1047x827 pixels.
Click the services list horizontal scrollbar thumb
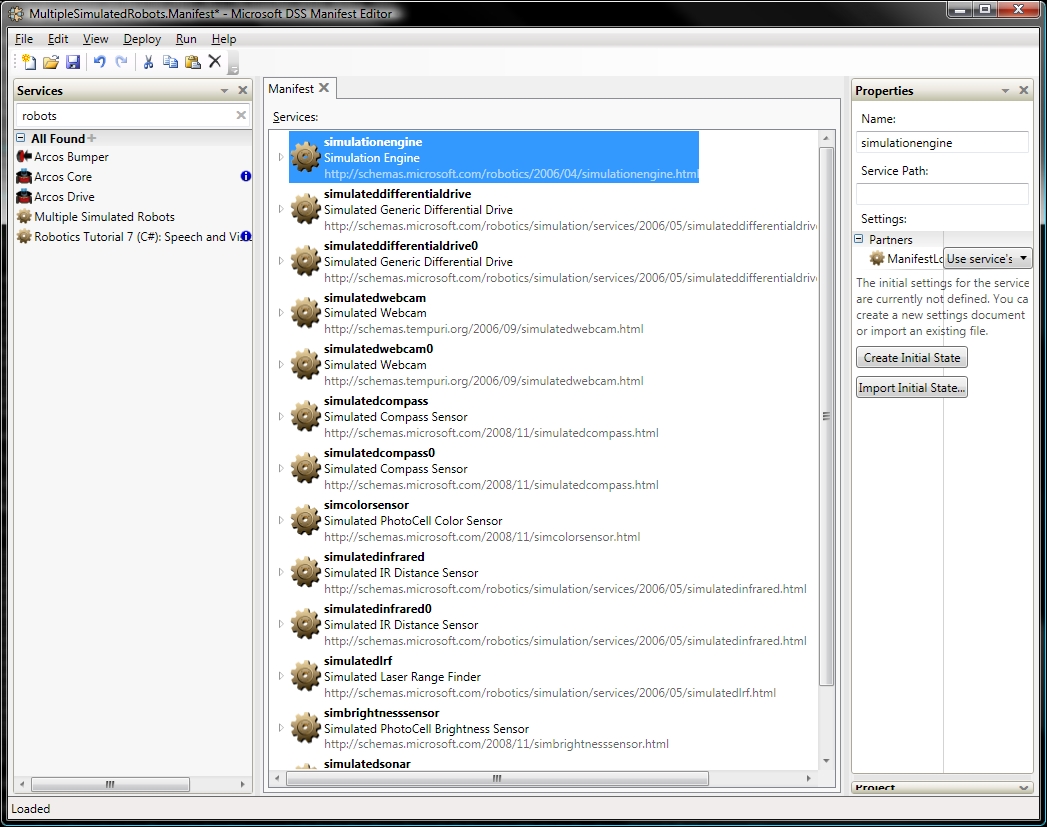click(x=497, y=778)
